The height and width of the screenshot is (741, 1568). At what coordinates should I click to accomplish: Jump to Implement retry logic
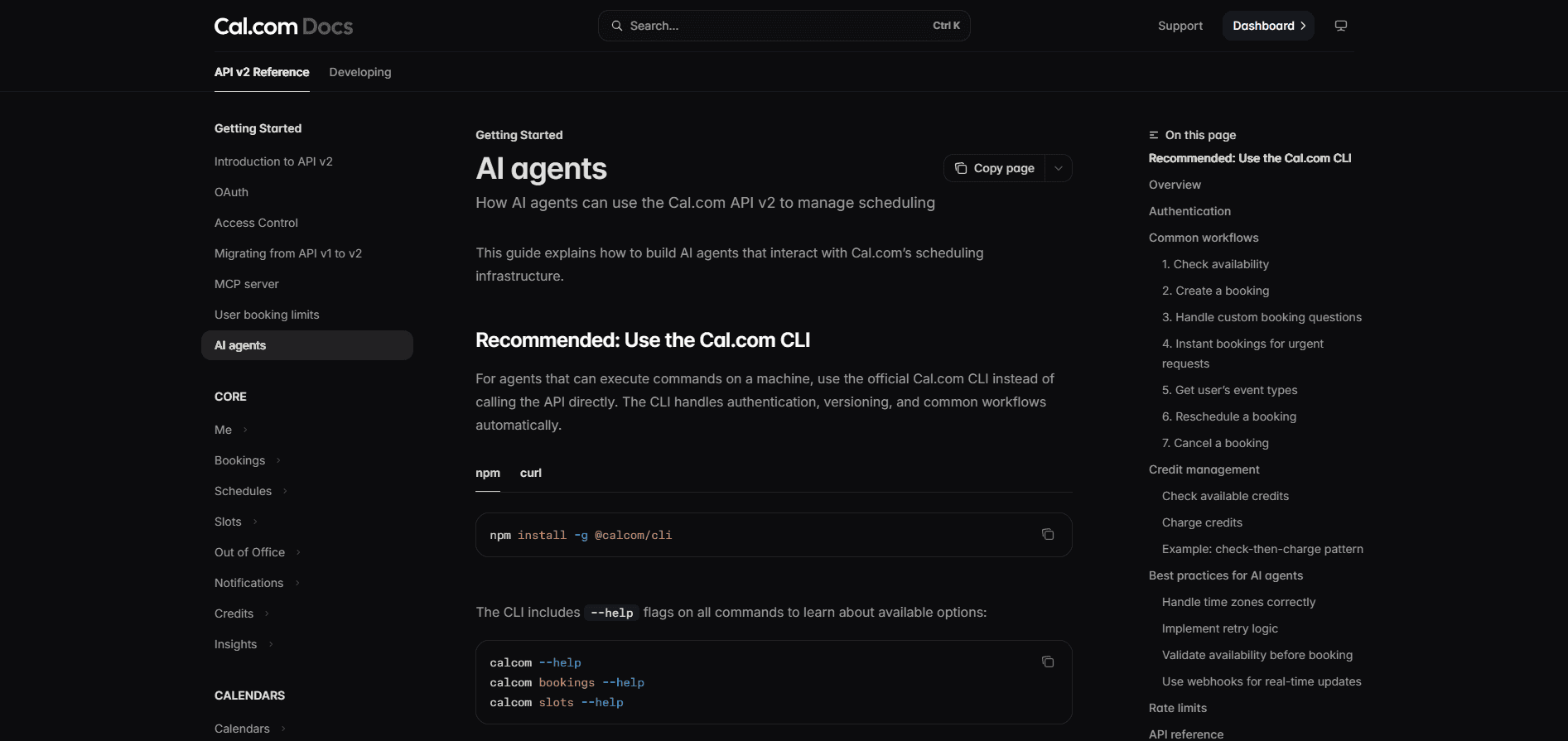pos(1219,628)
